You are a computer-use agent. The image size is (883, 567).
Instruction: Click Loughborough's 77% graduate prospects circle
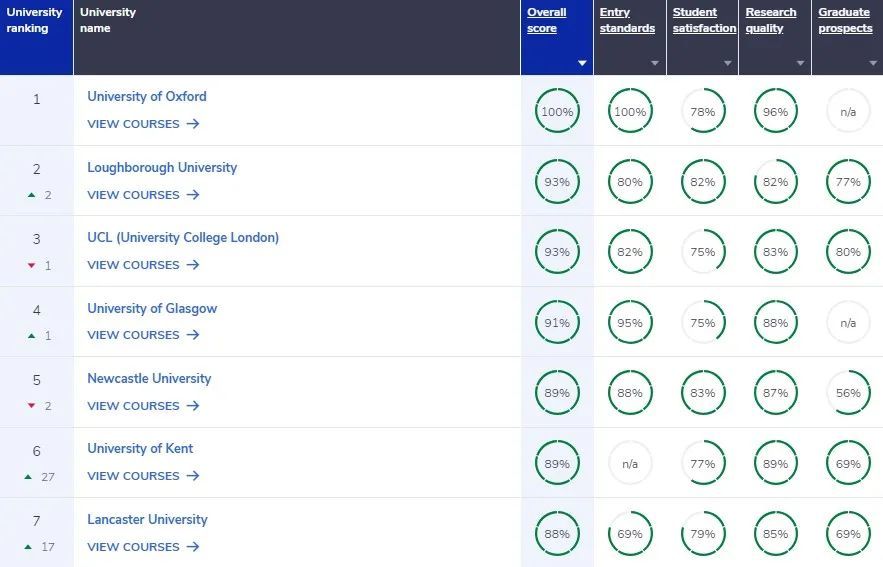(848, 181)
